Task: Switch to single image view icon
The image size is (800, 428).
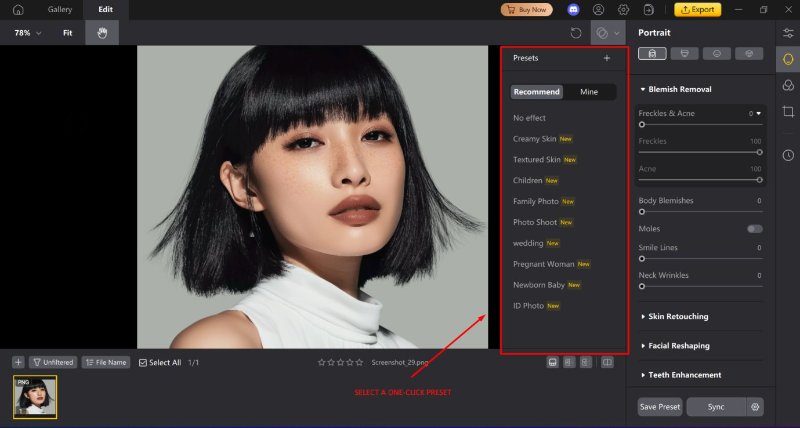Action: point(553,362)
